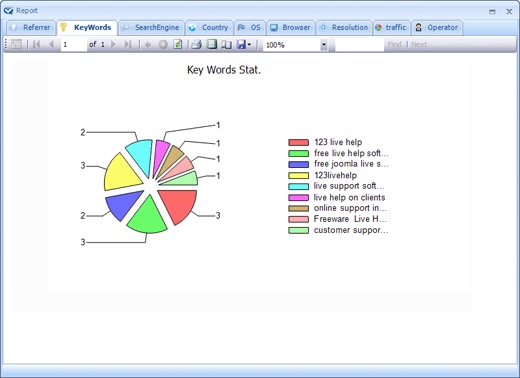Open the Browser tab
The height and width of the screenshot is (378, 520).
(290, 28)
